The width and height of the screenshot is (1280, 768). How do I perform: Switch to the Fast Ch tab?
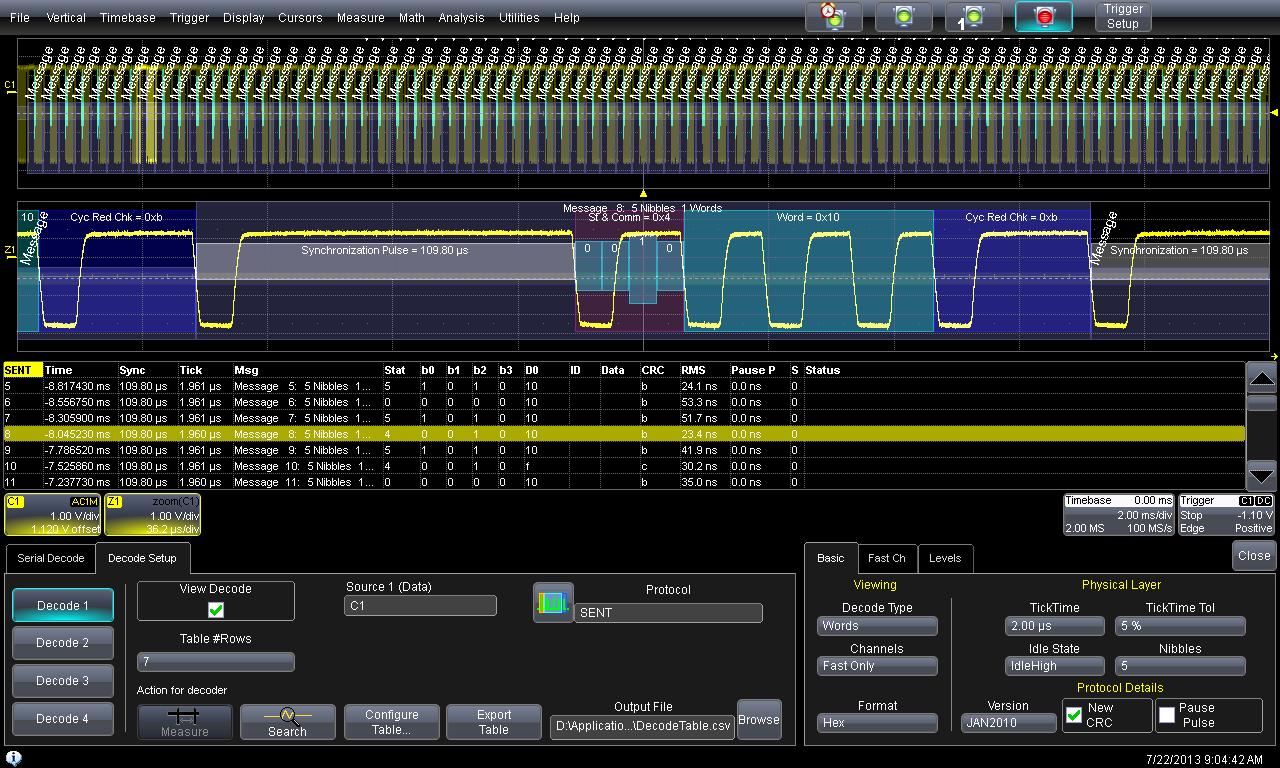click(x=886, y=558)
